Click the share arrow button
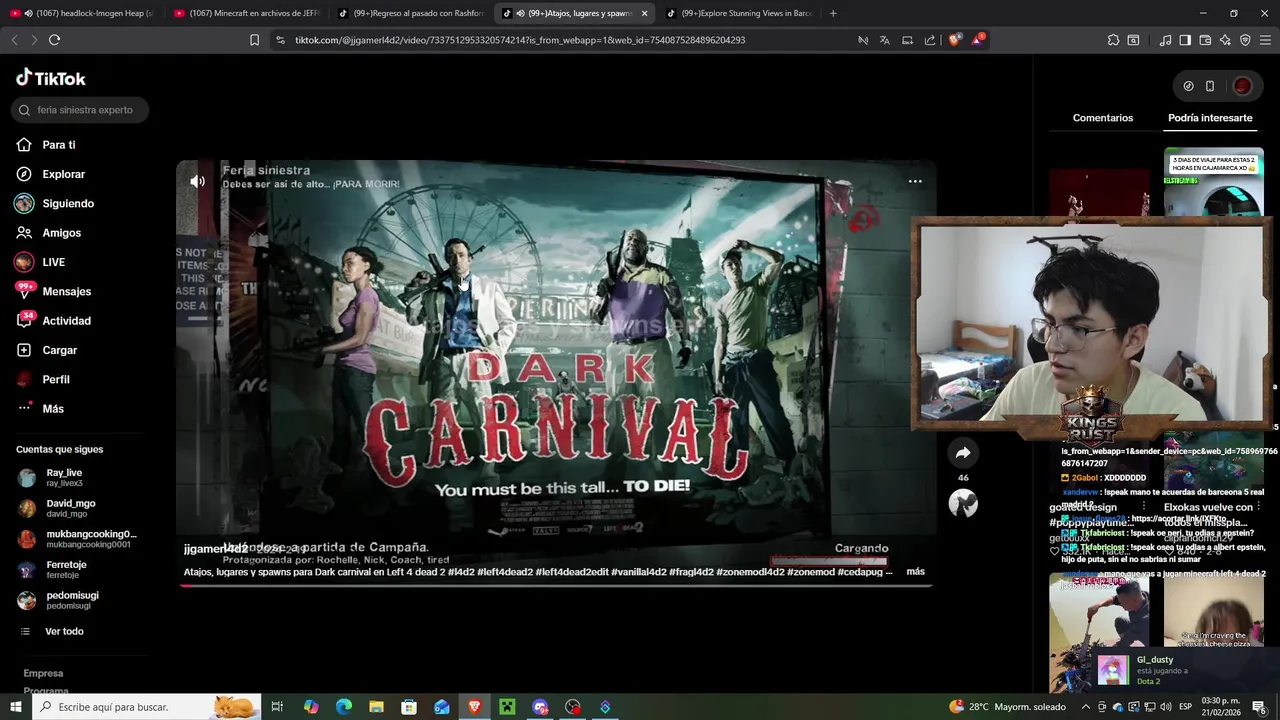The width and height of the screenshot is (1280, 720). pyautogui.click(x=963, y=453)
